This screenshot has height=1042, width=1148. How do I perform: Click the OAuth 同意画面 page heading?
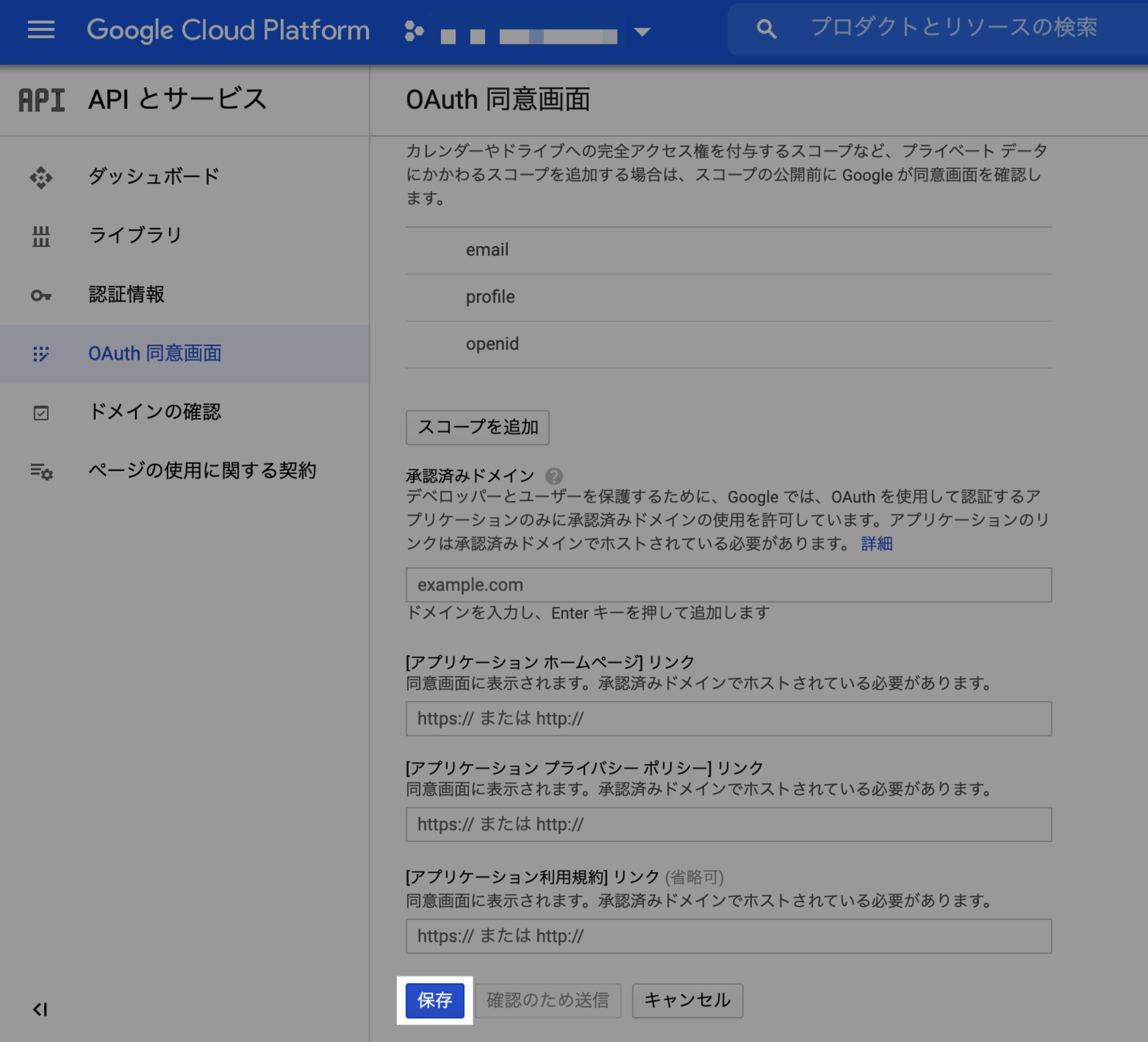(498, 100)
